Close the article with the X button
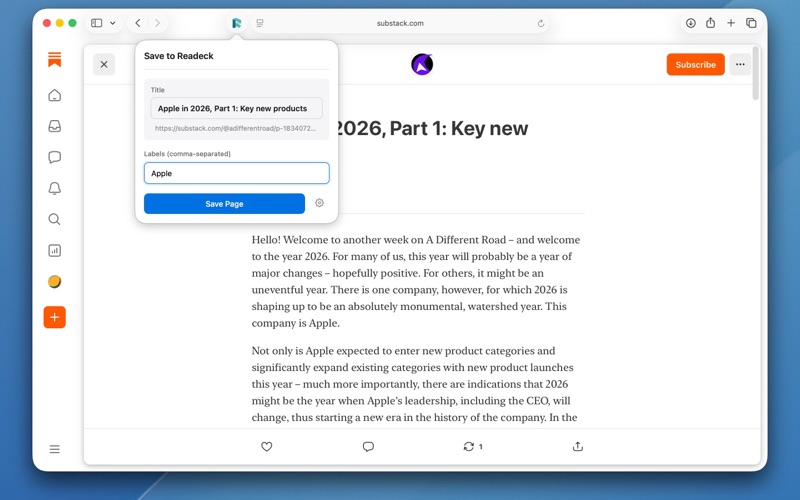Viewport: 800px width, 500px height. point(104,64)
